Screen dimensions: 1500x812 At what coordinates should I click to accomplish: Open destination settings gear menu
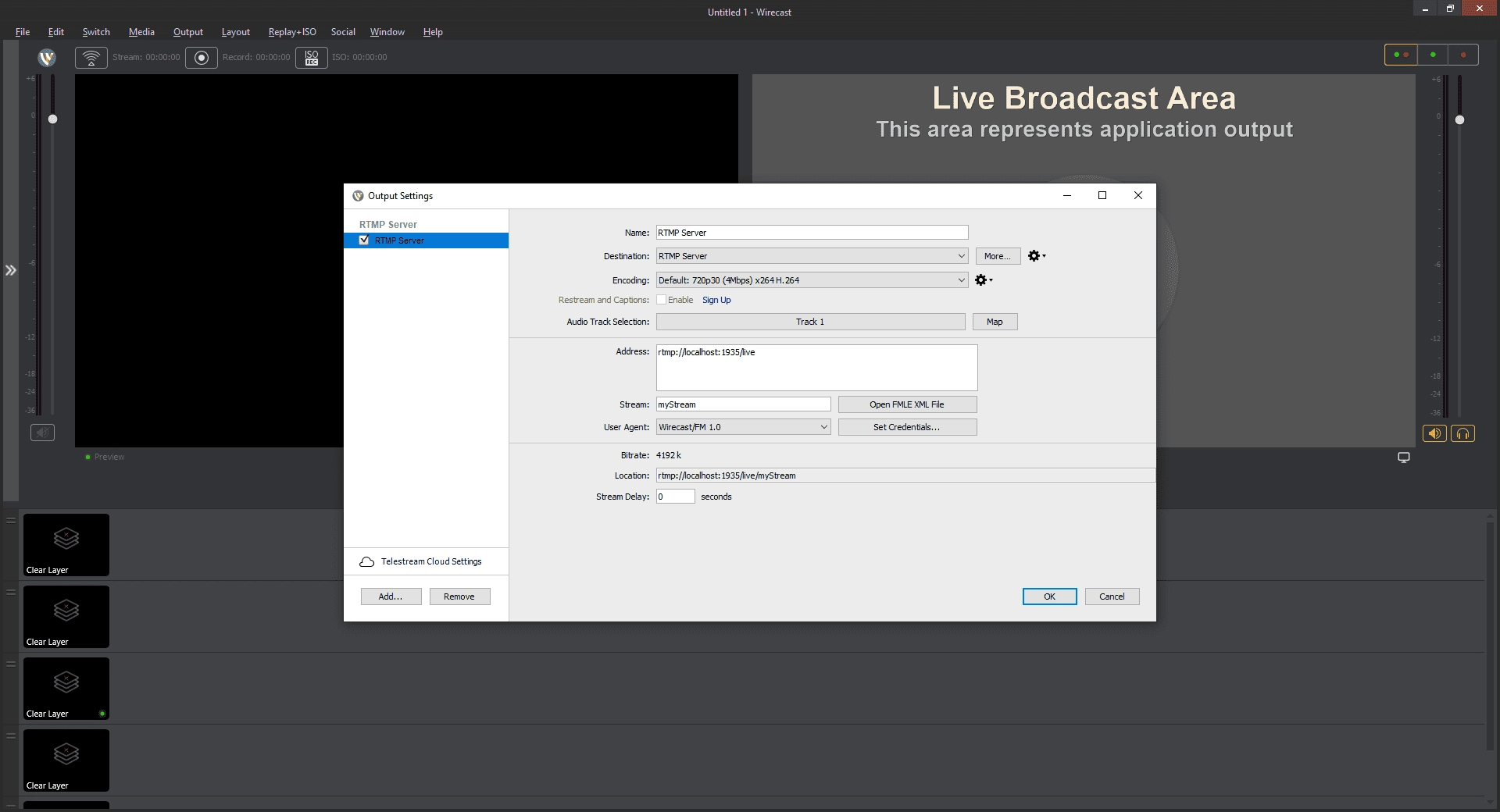coord(1037,256)
